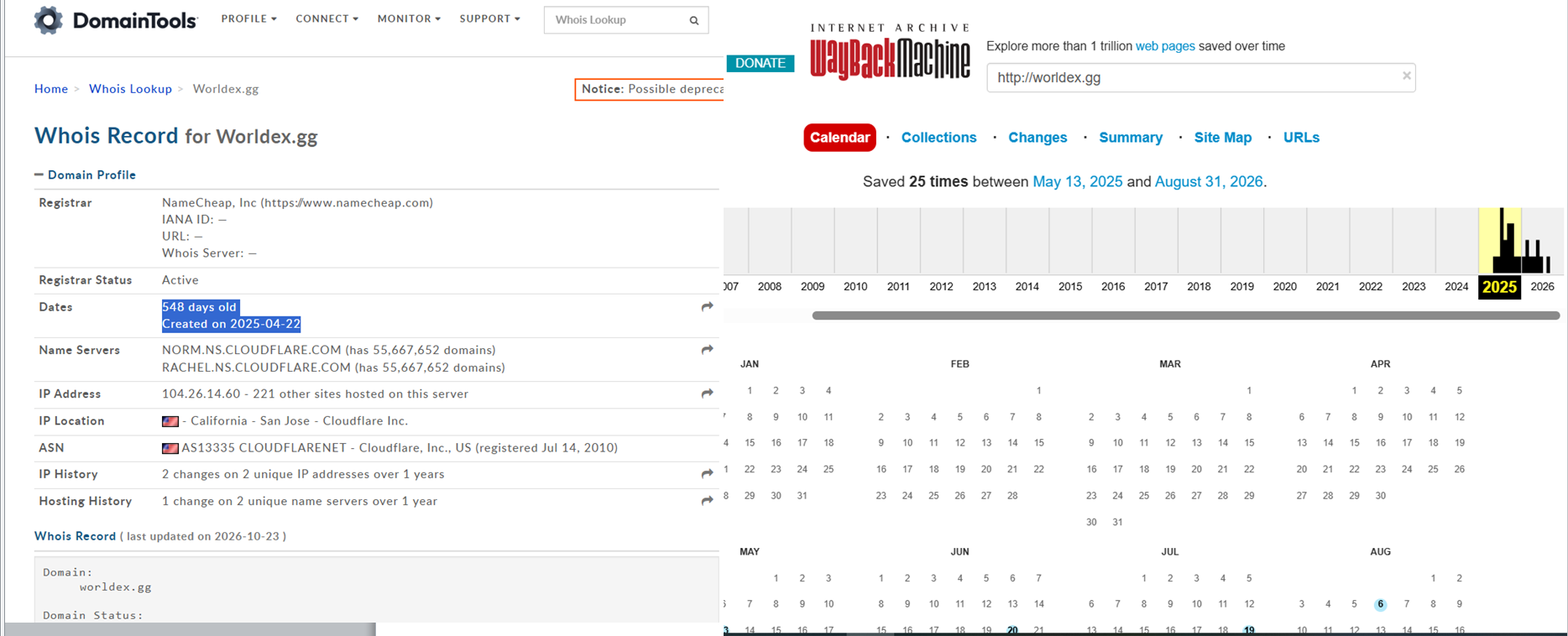The height and width of the screenshot is (636, 1568).
Task: Open the PROFILE dropdown menu
Action: tap(248, 18)
